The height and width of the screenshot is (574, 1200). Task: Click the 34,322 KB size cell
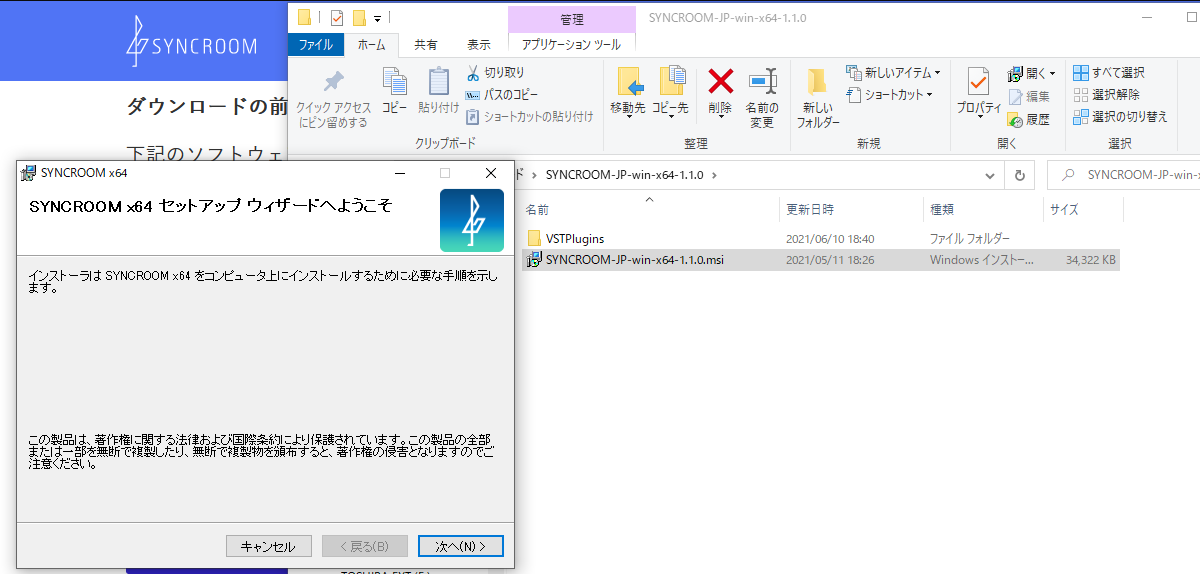click(1090, 260)
